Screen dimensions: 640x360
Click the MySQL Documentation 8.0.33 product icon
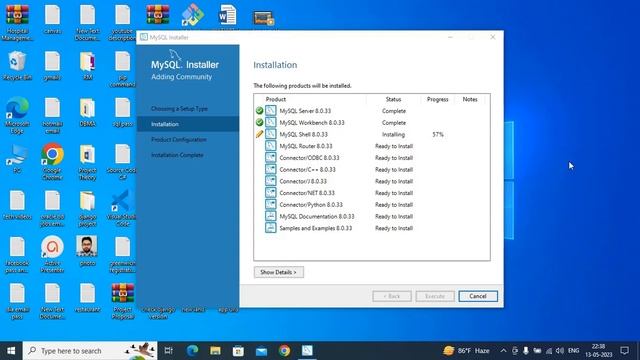271,216
